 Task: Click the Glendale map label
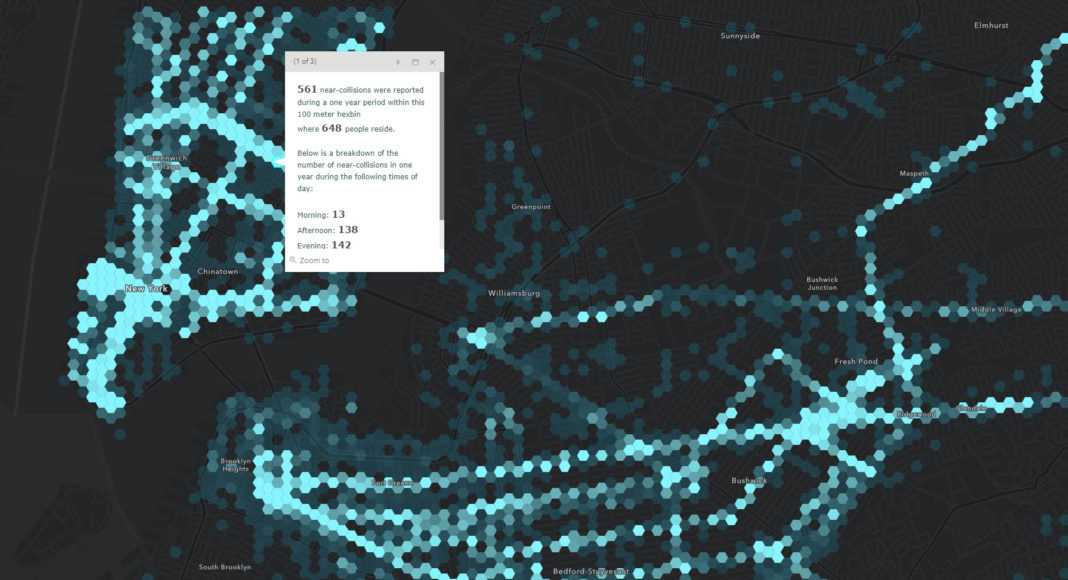(x=971, y=408)
